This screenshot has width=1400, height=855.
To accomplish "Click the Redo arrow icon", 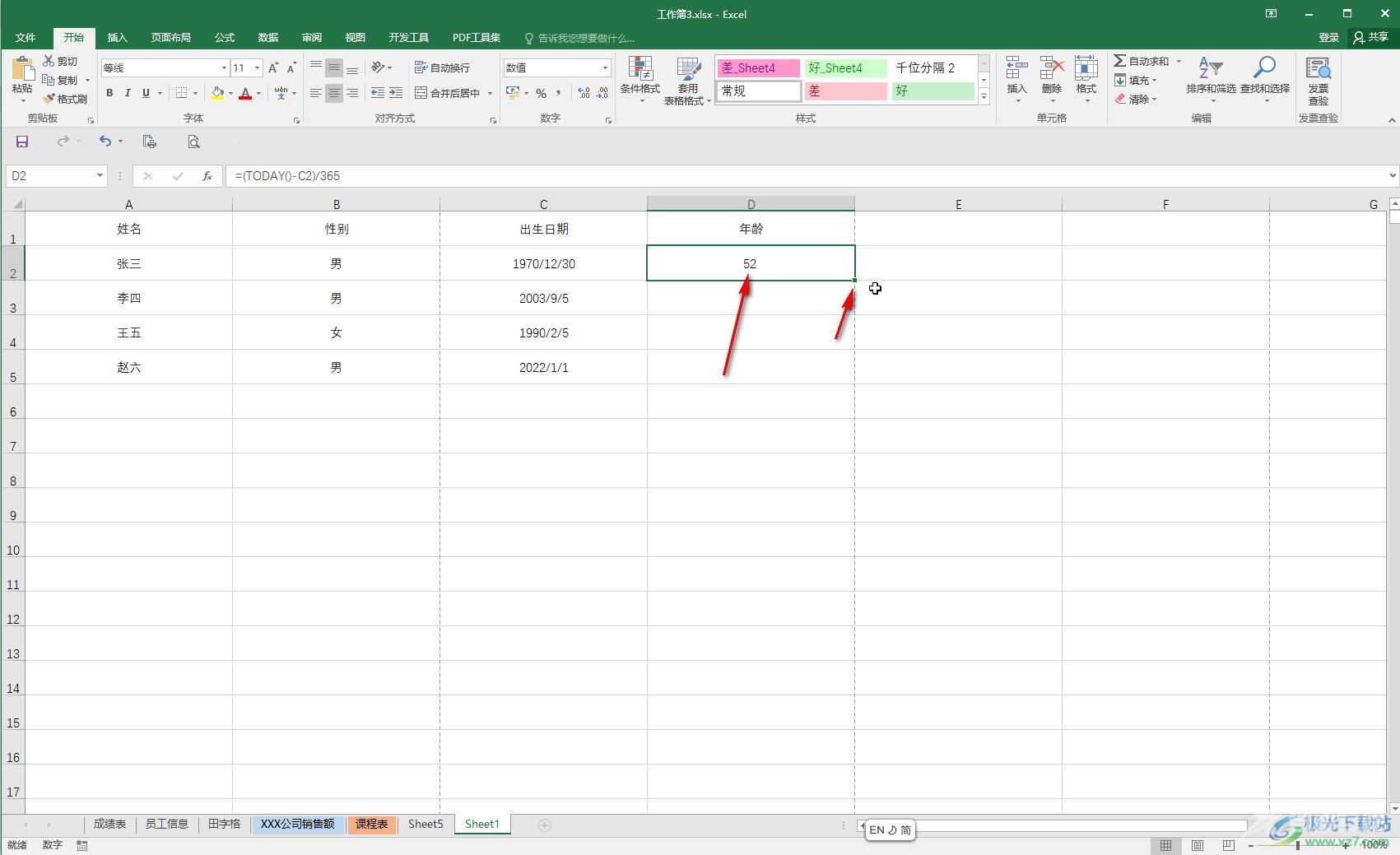I will [x=63, y=142].
